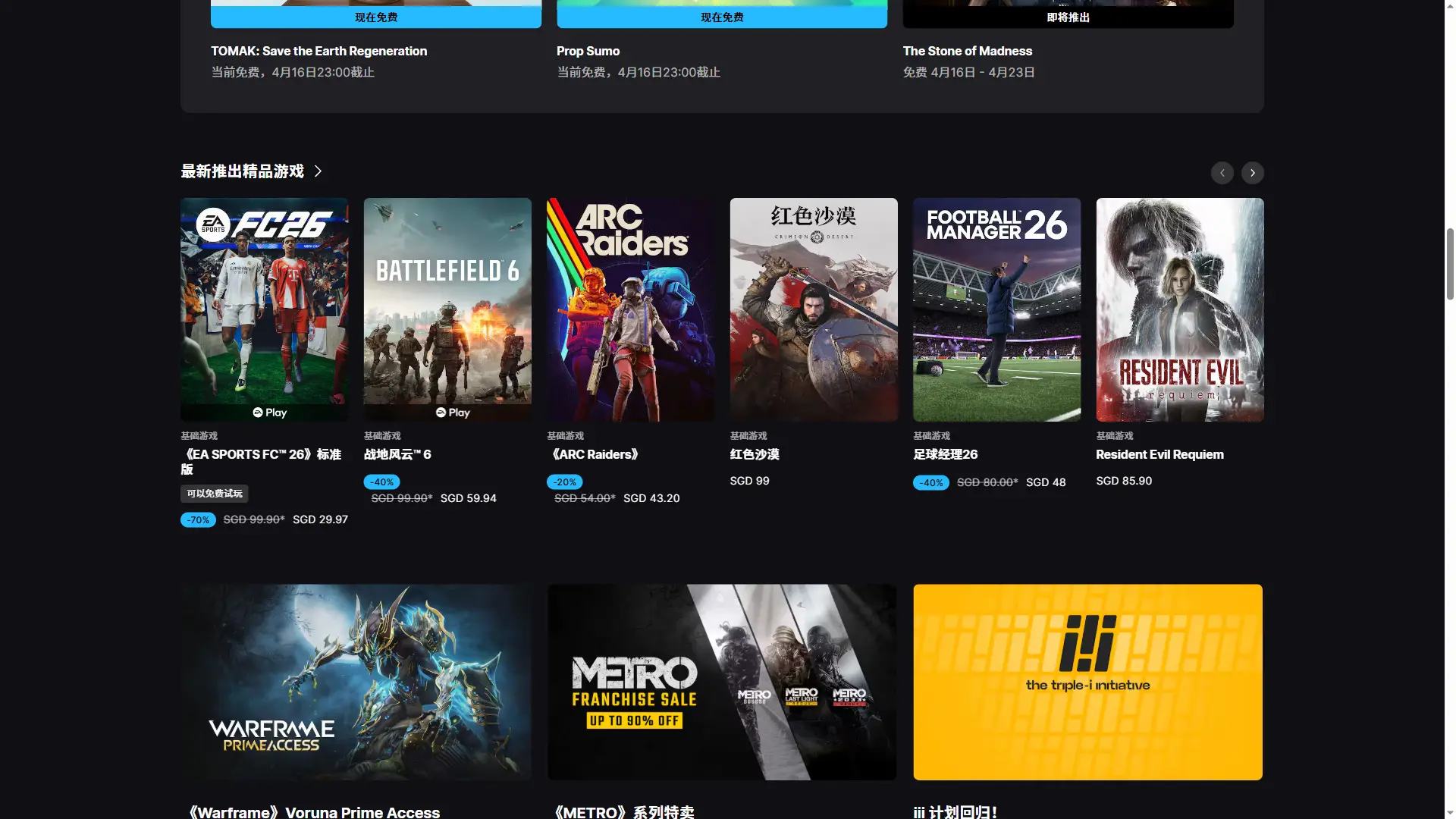Click the next carousel arrow
The height and width of the screenshot is (819, 1456).
tap(1252, 173)
